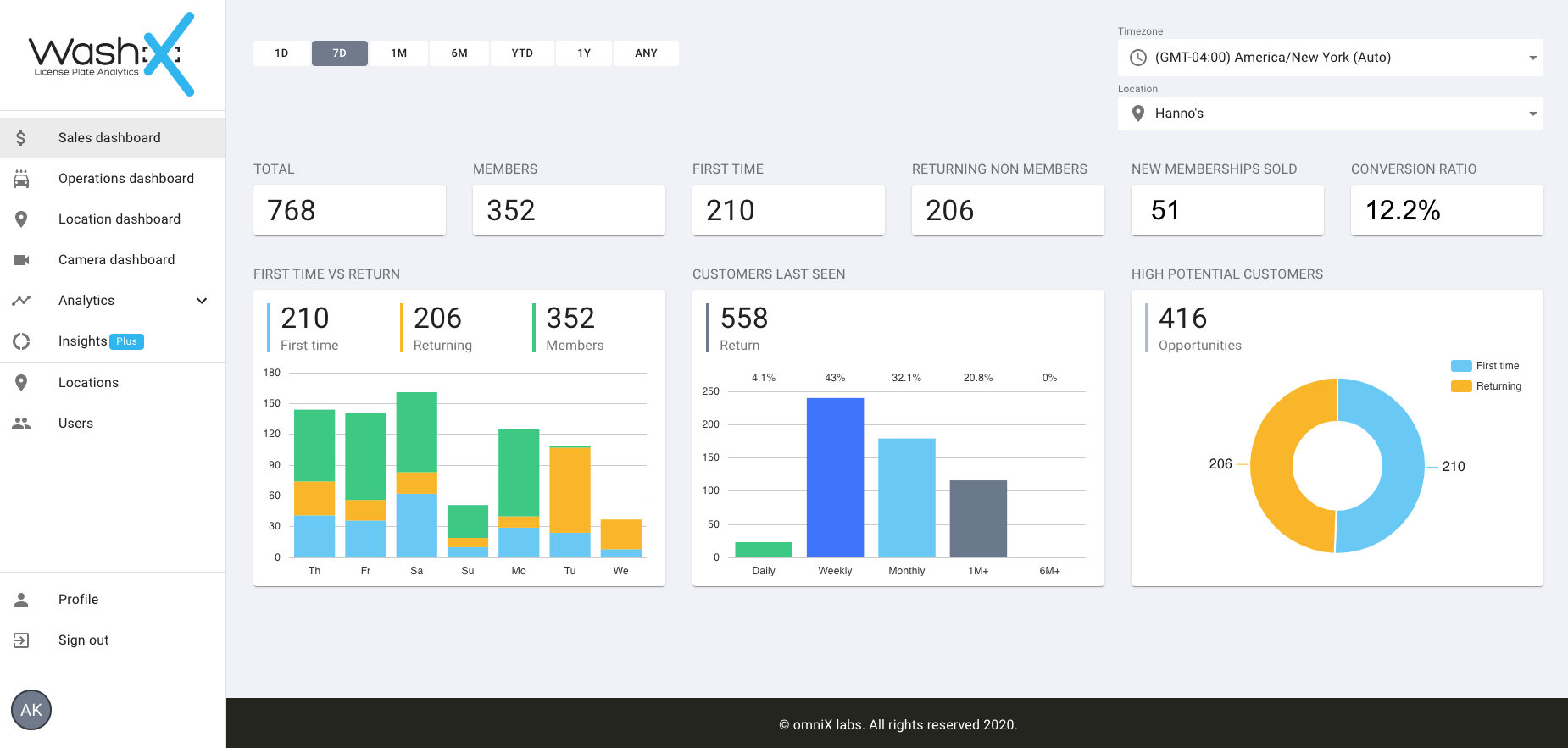Go to Location dashboard
Image resolution: width=1568 pixels, height=748 pixels.
pyautogui.click(x=119, y=219)
